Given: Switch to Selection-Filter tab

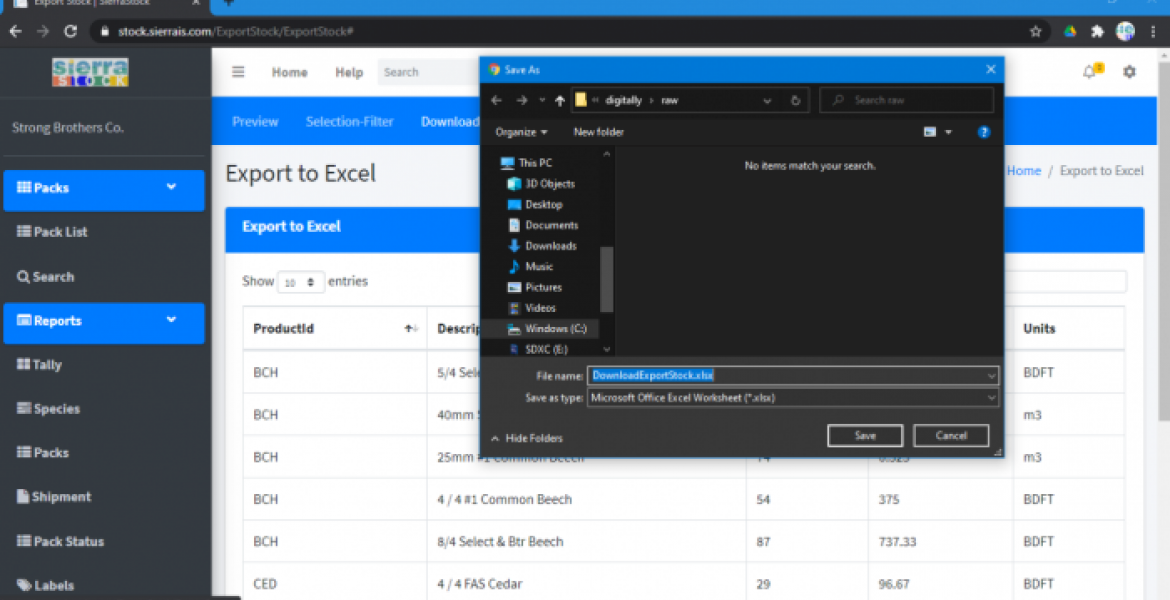Looking at the screenshot, I should pos(349,122).
